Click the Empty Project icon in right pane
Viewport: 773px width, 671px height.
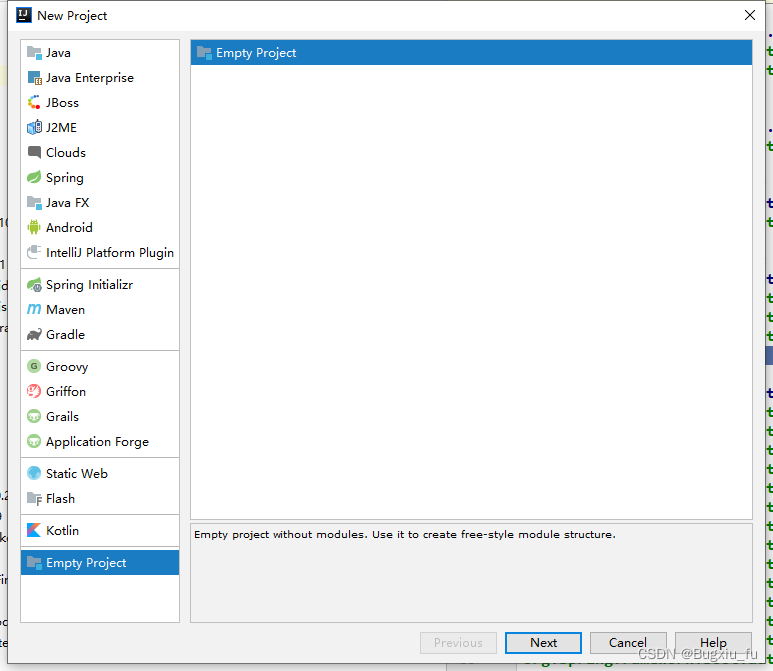pyautogui.click(x=204, y=53)
